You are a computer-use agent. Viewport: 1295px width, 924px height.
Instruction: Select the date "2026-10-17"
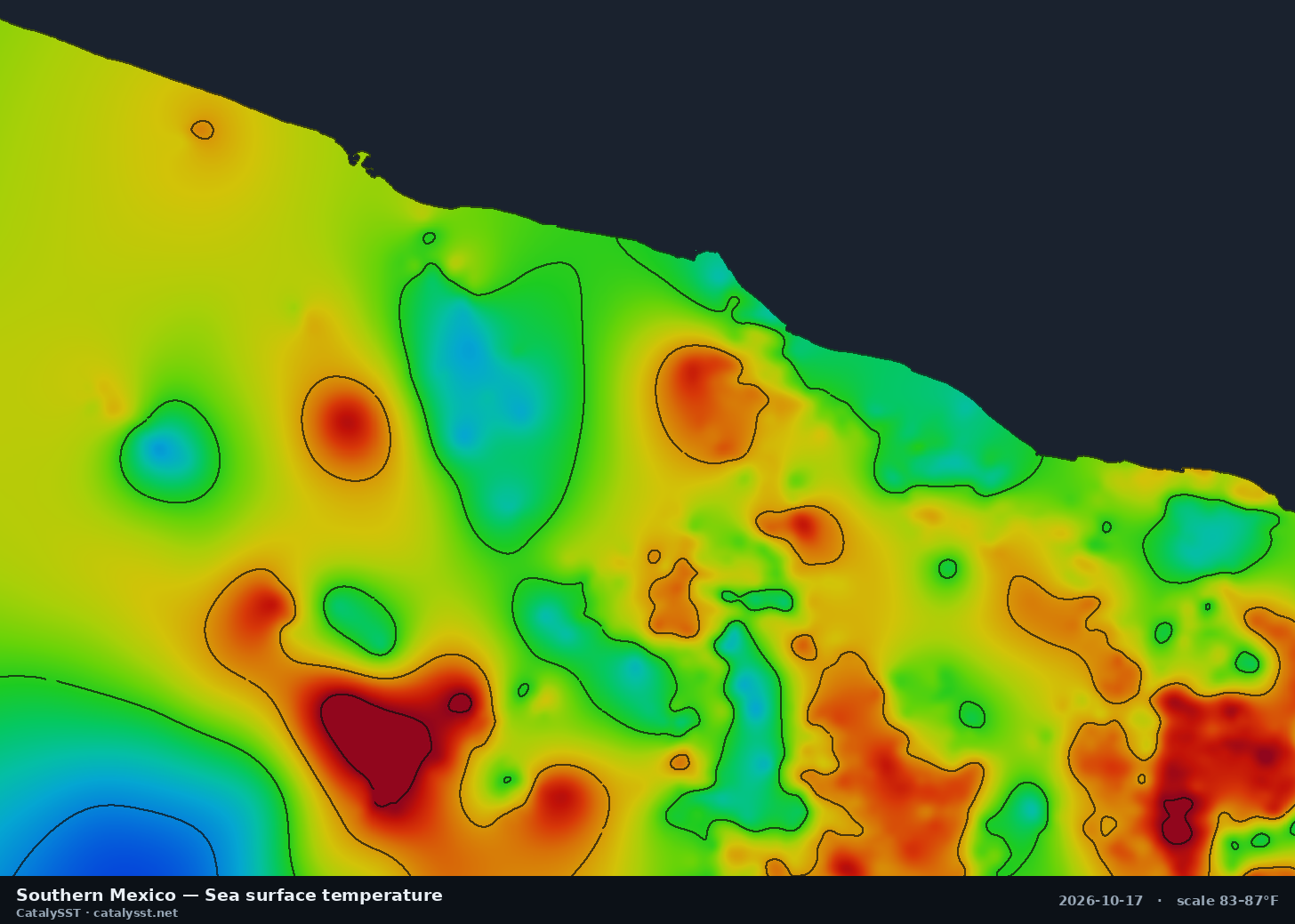[x=1100, y=901]
